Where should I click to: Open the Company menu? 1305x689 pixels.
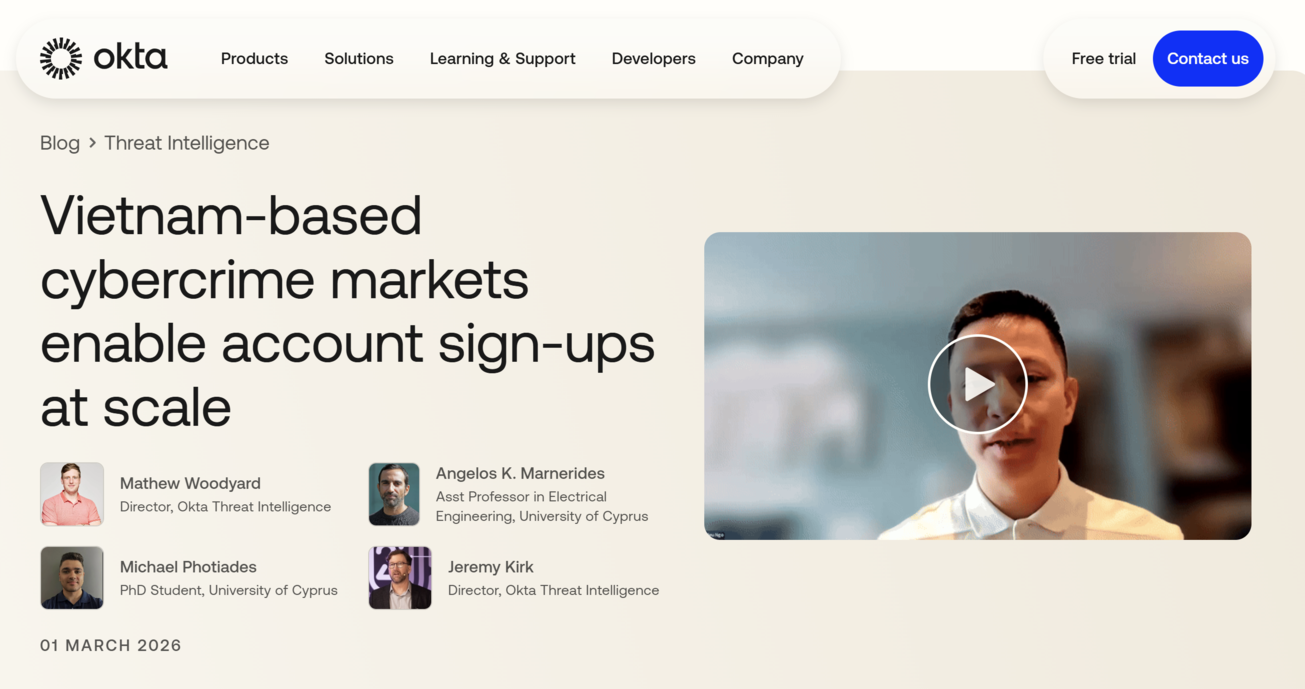click(767, 58)
